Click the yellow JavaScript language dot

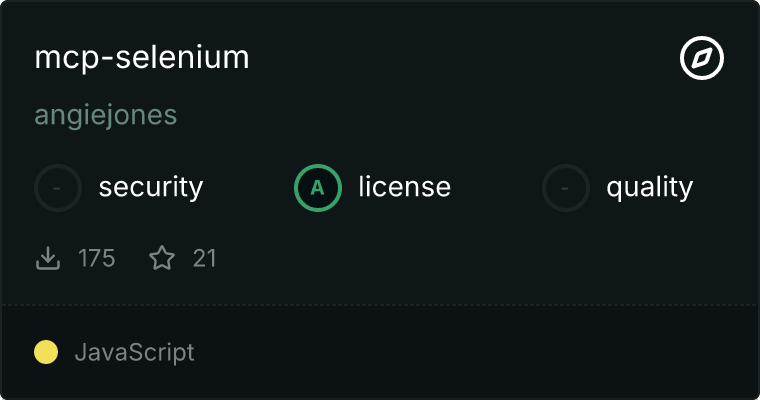click(x=46, y=352)
